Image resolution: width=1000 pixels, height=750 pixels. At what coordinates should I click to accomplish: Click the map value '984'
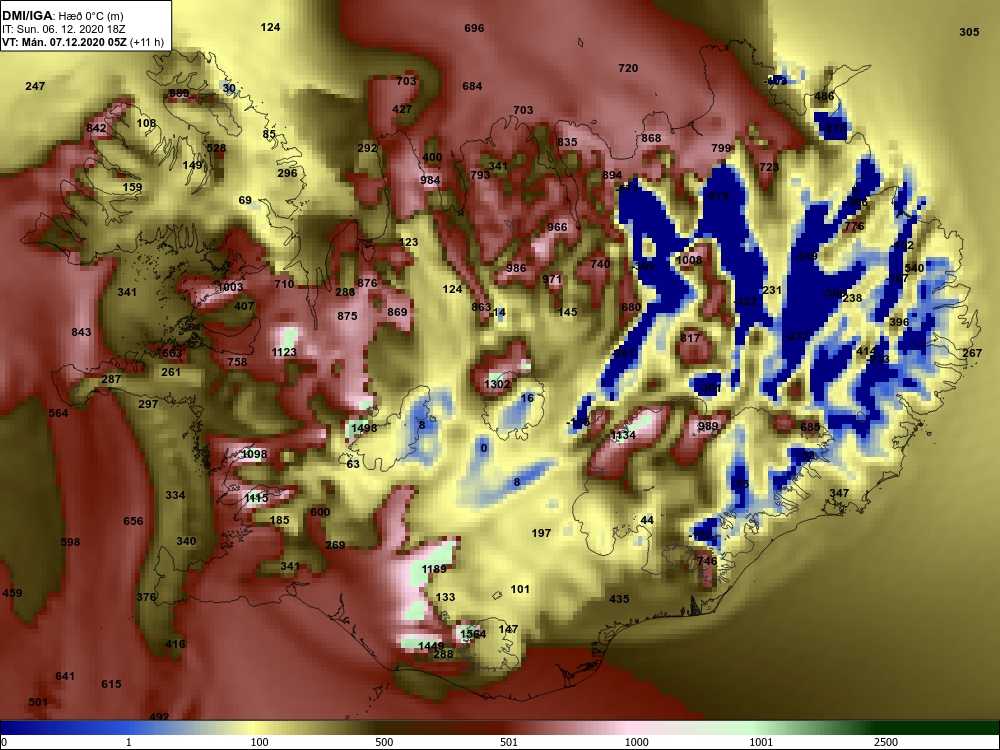click(430, 180)
